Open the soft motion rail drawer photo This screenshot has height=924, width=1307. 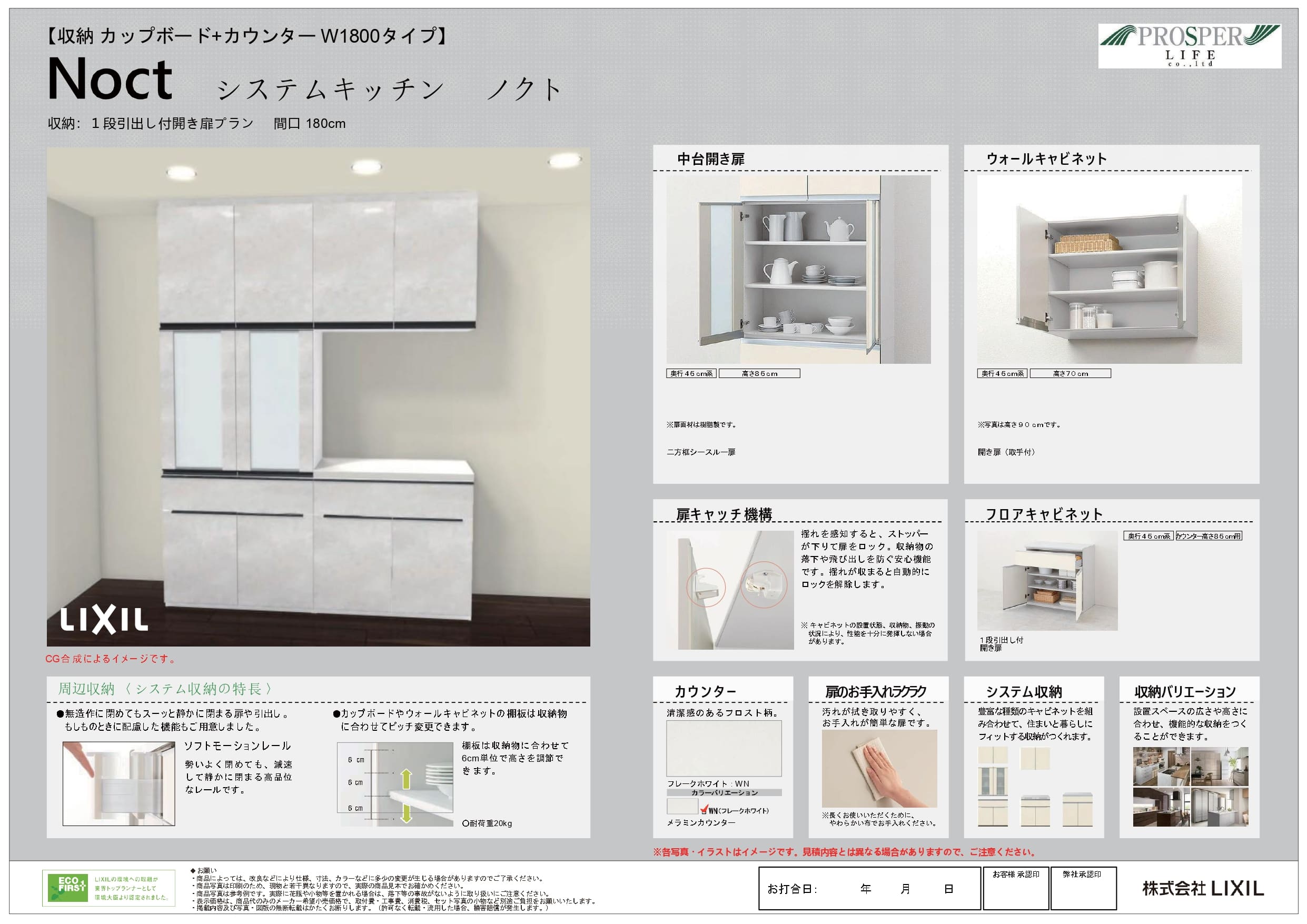(x=118, y=783)
